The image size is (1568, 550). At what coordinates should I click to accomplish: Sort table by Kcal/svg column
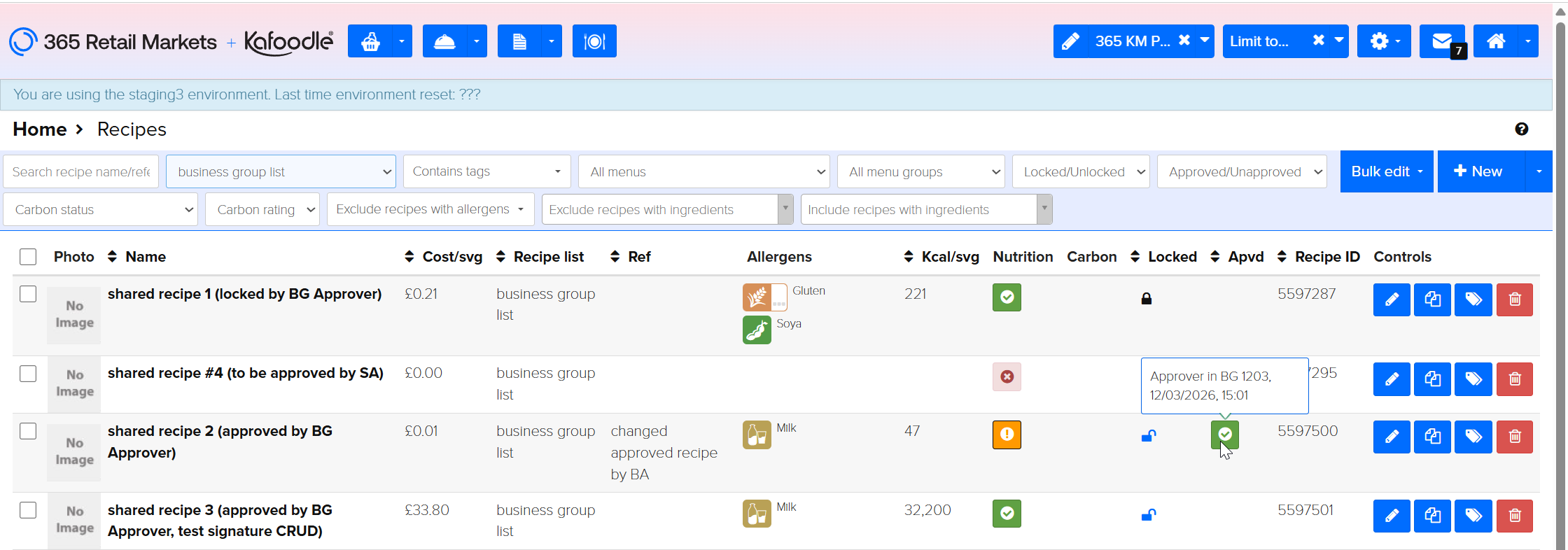point(941,257)
